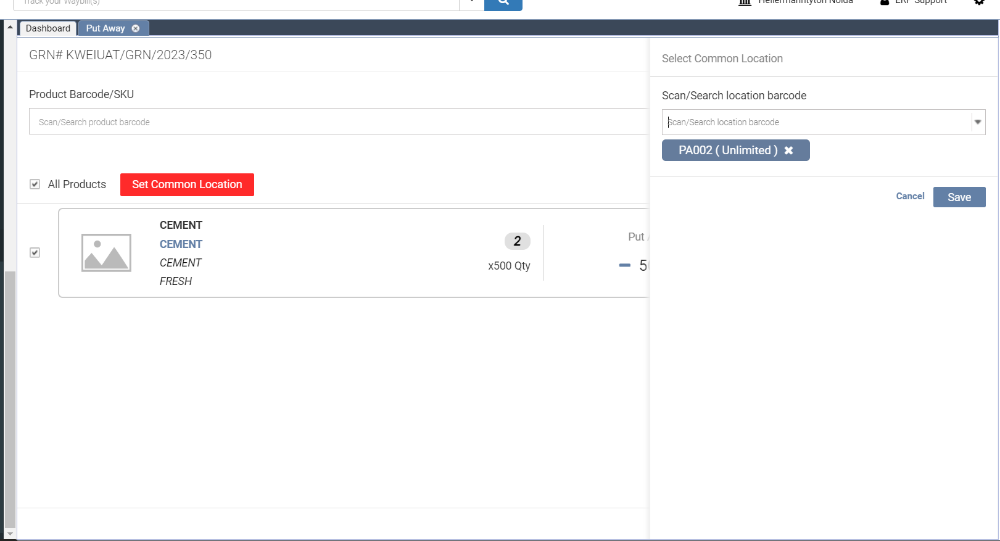1000x541 pixels.
Task: Click the Cancel link
Action: pos(910,197)
